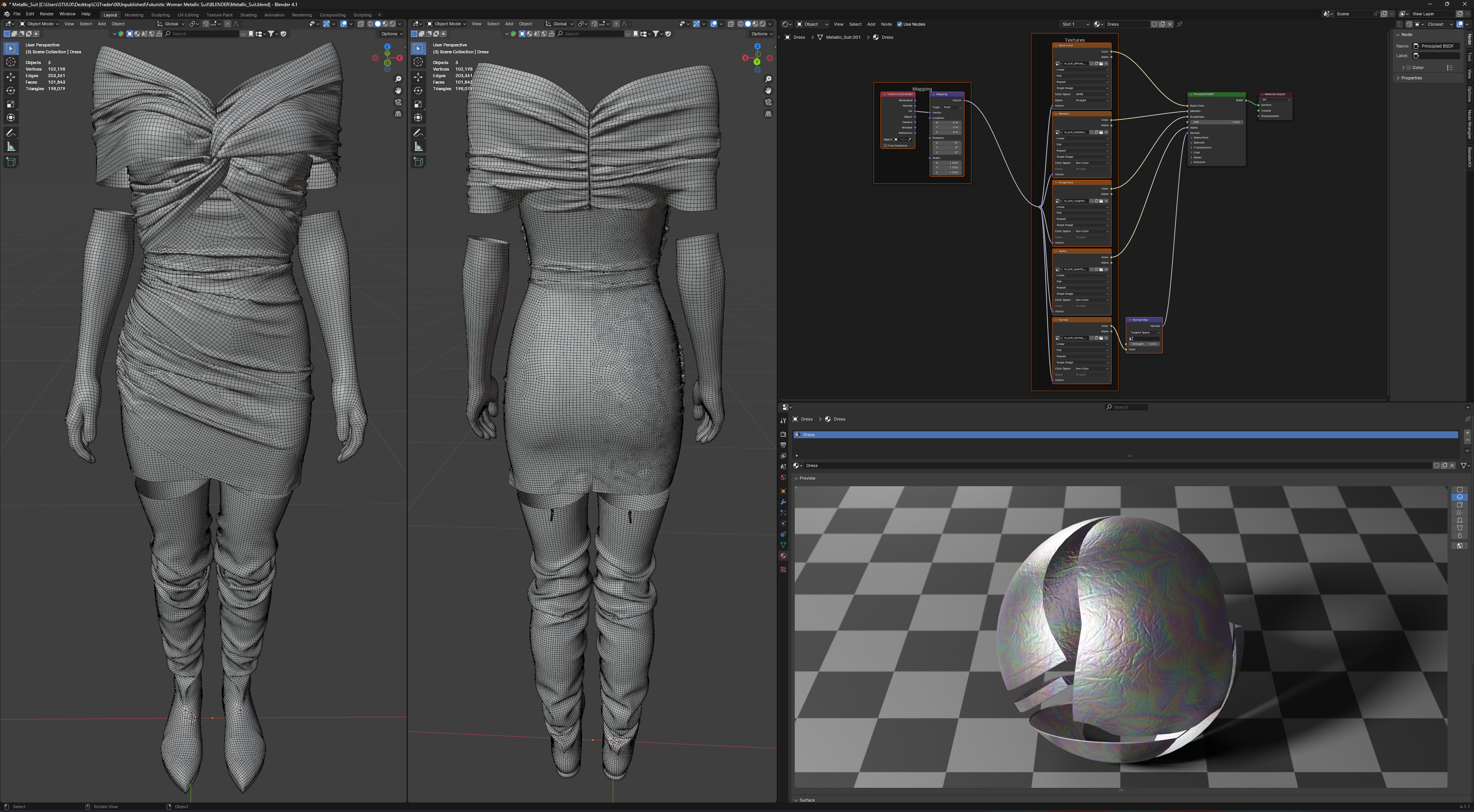Image resolution: width=1474 pixels, height=812 pixels.
Task: Open World properties tab icon
Action: 783,477
